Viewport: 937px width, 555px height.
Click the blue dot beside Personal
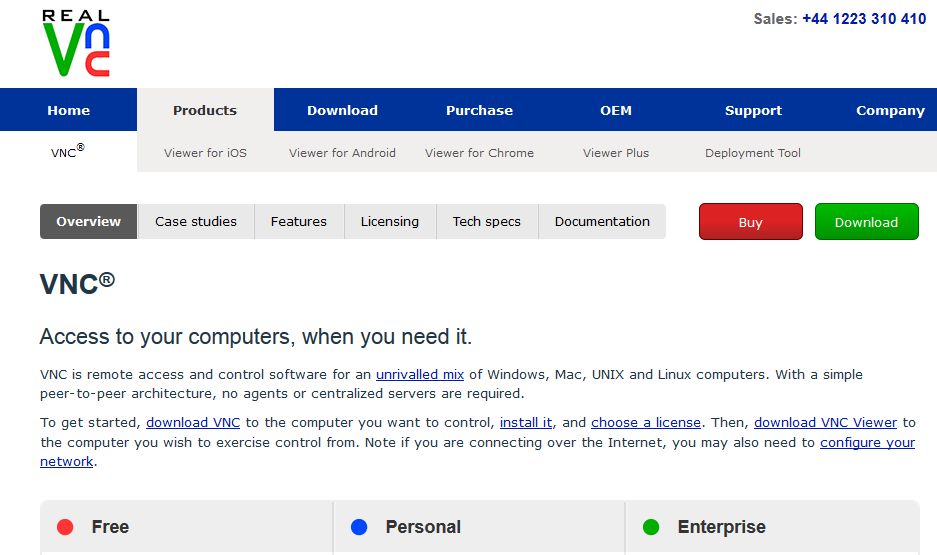pyautogui.click(x=359, y=527)
